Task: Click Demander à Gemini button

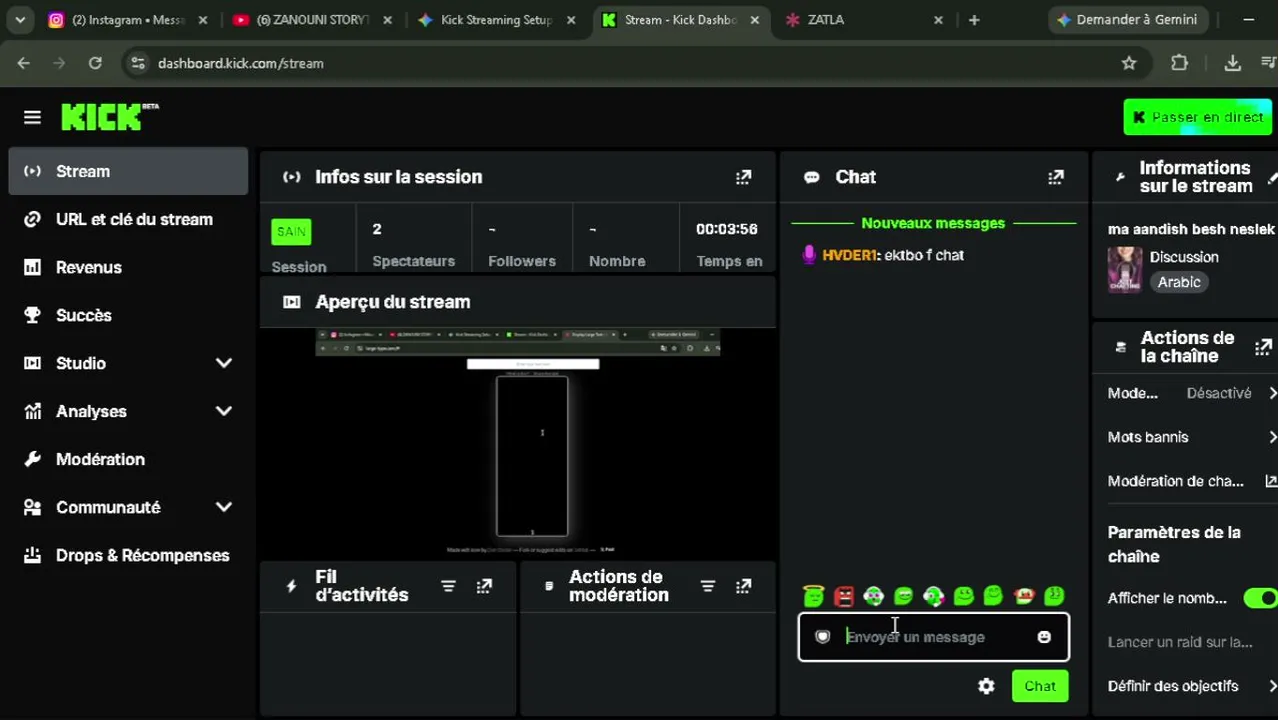Action: point(1130,20)
